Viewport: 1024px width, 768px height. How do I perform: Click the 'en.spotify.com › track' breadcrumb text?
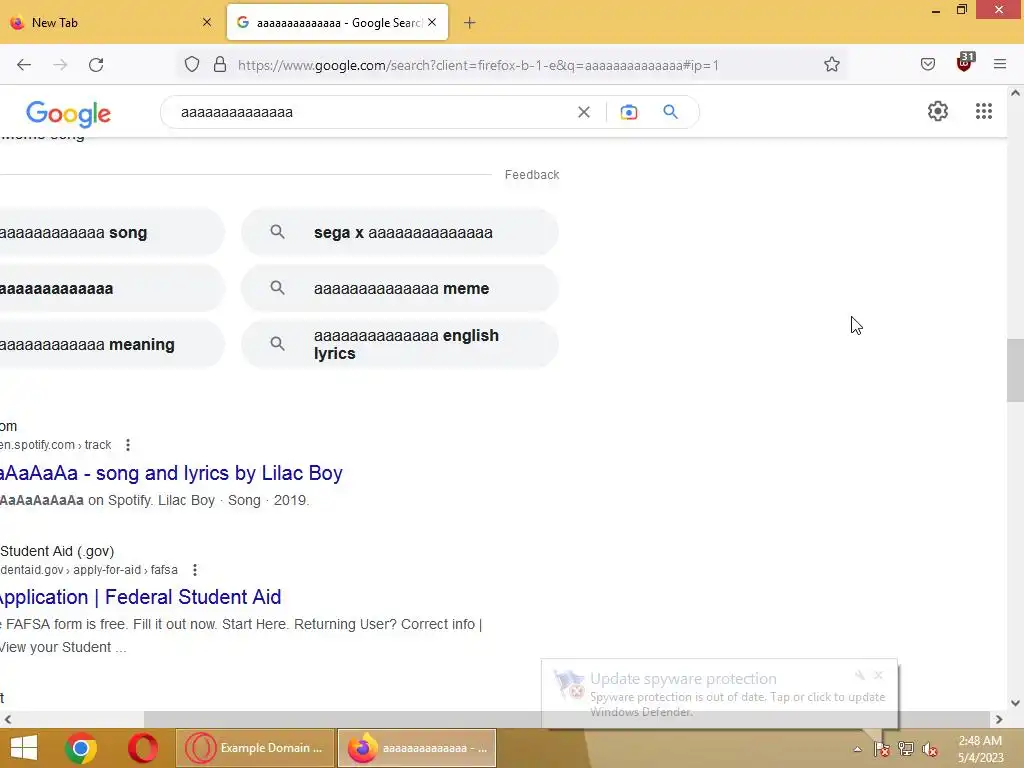56,445
